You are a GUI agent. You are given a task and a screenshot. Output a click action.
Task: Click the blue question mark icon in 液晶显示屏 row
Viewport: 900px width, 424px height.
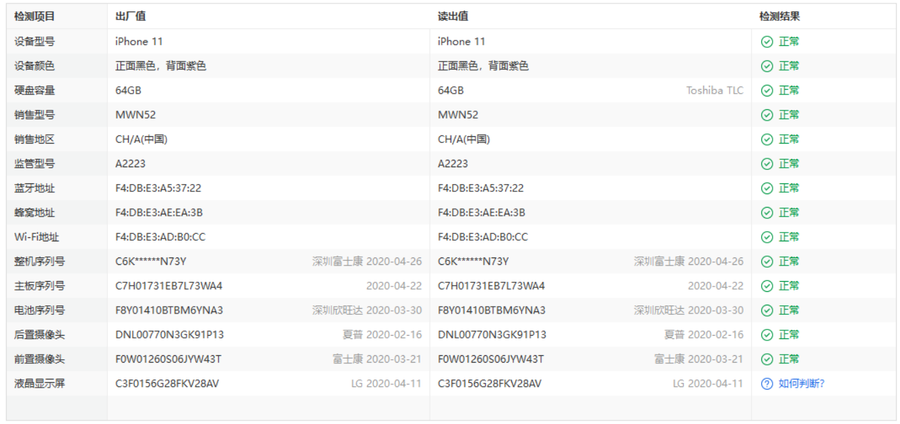click(767, 384)
